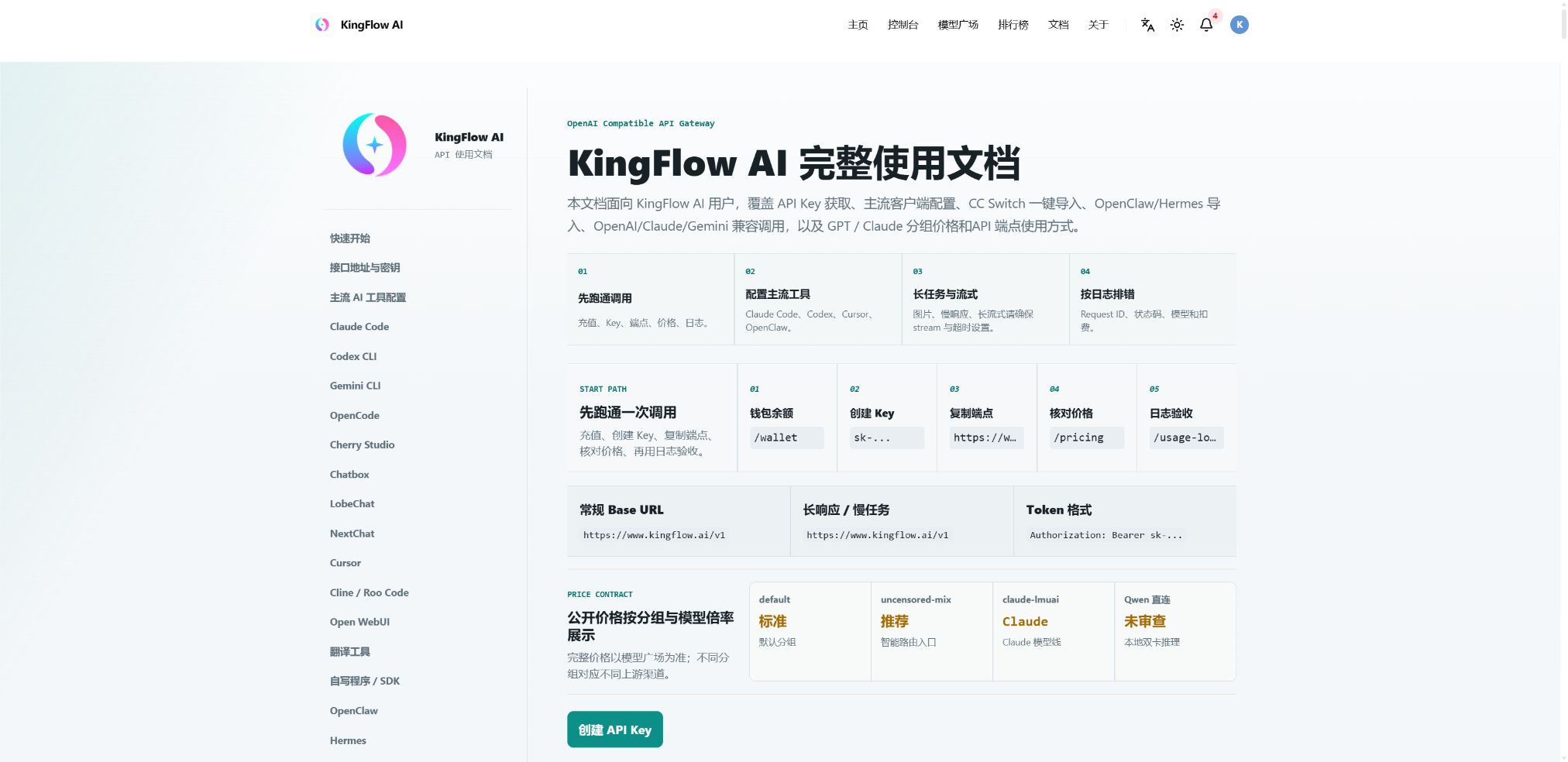Click the /wallet path under 钱包余额

click(x=786, y=438)
